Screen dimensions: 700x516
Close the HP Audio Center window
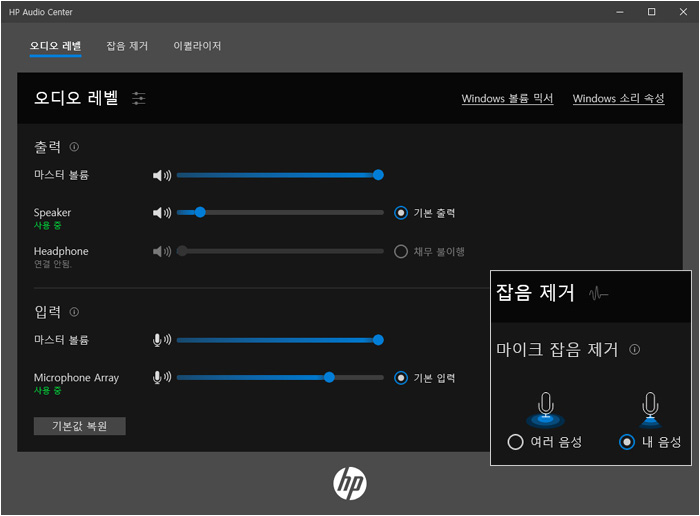pos(683,12)
